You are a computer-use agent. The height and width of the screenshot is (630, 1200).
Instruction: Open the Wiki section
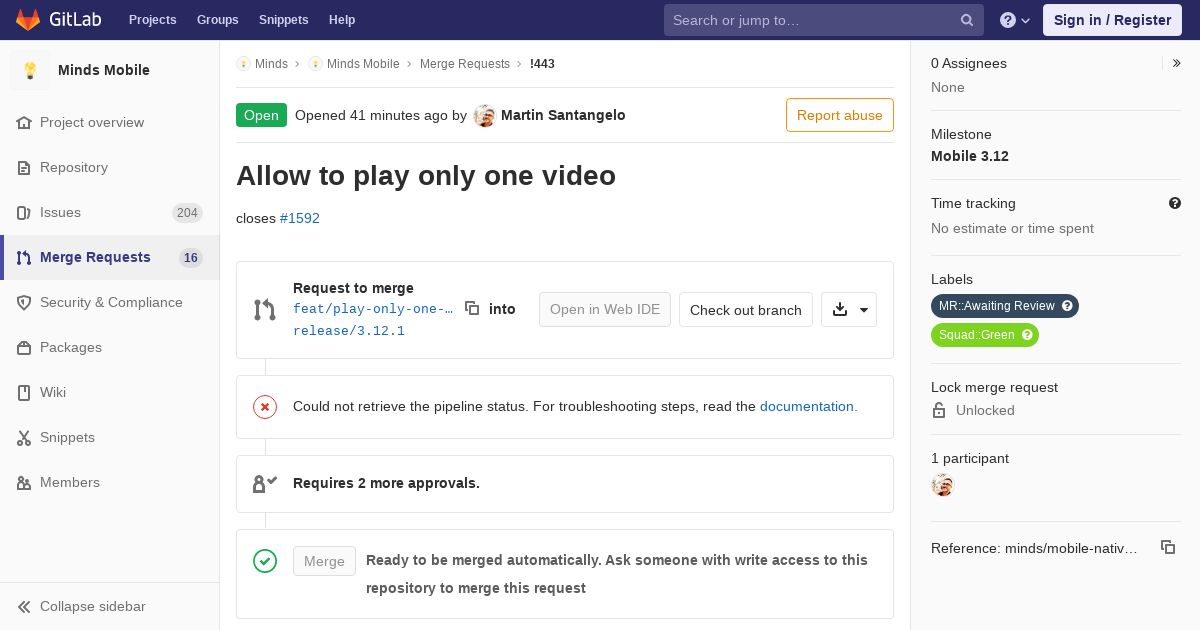(53, 393)
